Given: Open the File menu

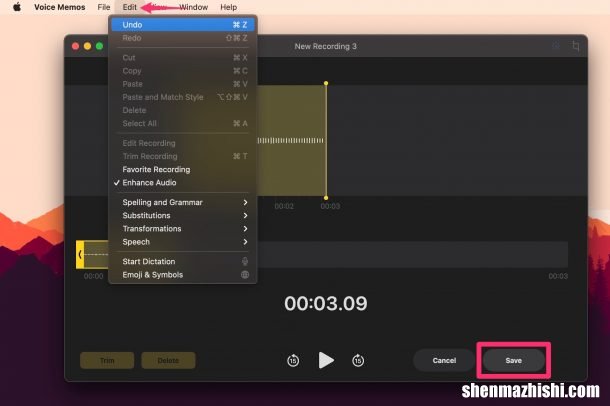Looking at the screenshot, I should (103, 7).
